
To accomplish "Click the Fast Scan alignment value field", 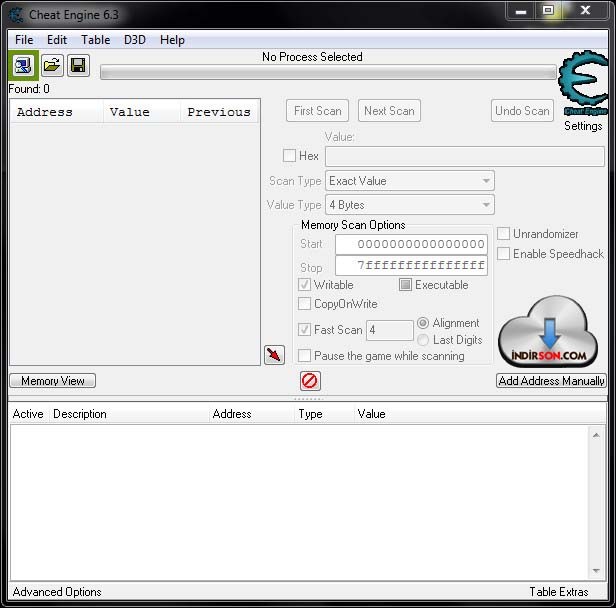I will pyautogui.click(x=390, y=330).
